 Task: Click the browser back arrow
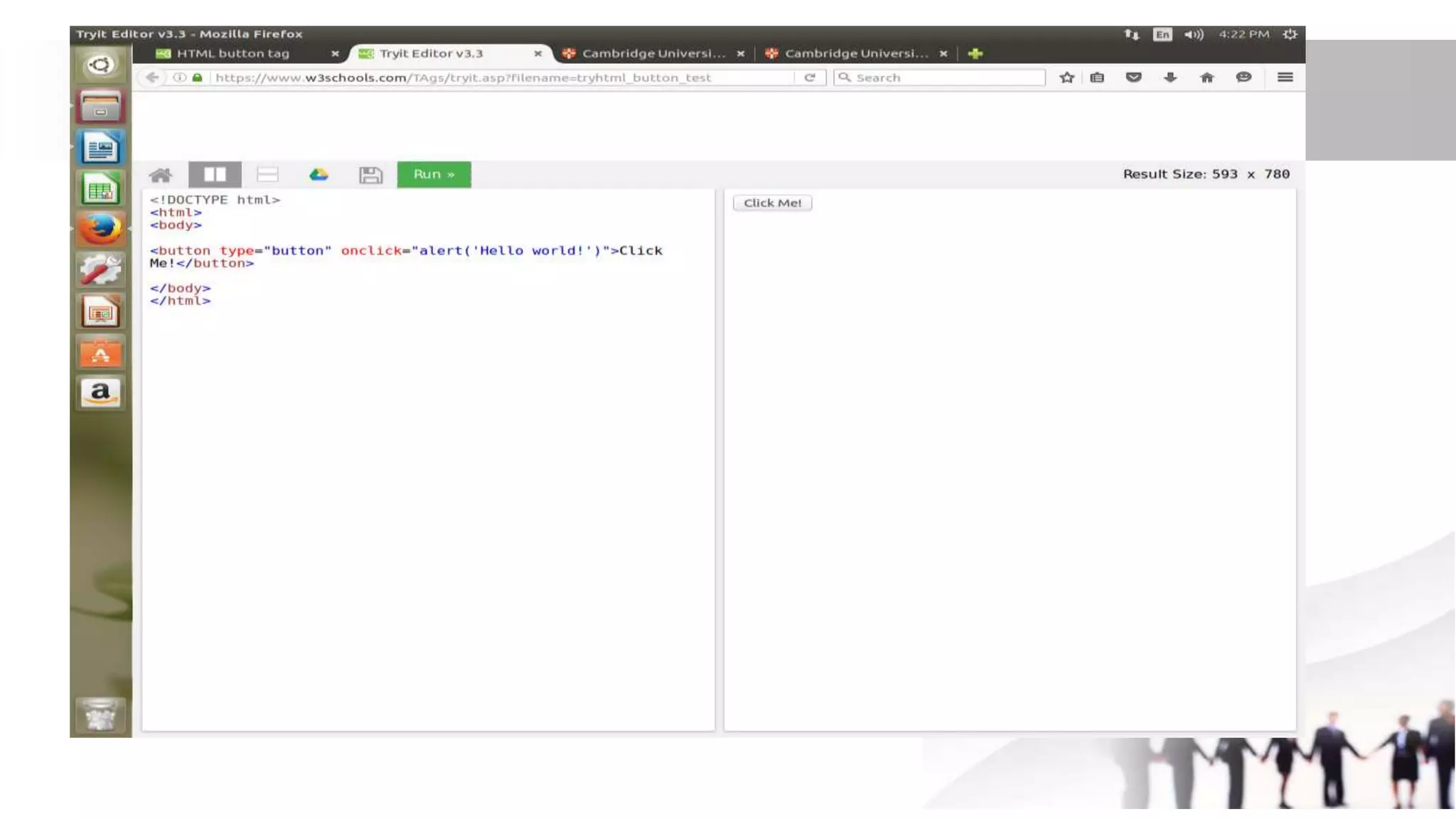[x=152, y=77]
